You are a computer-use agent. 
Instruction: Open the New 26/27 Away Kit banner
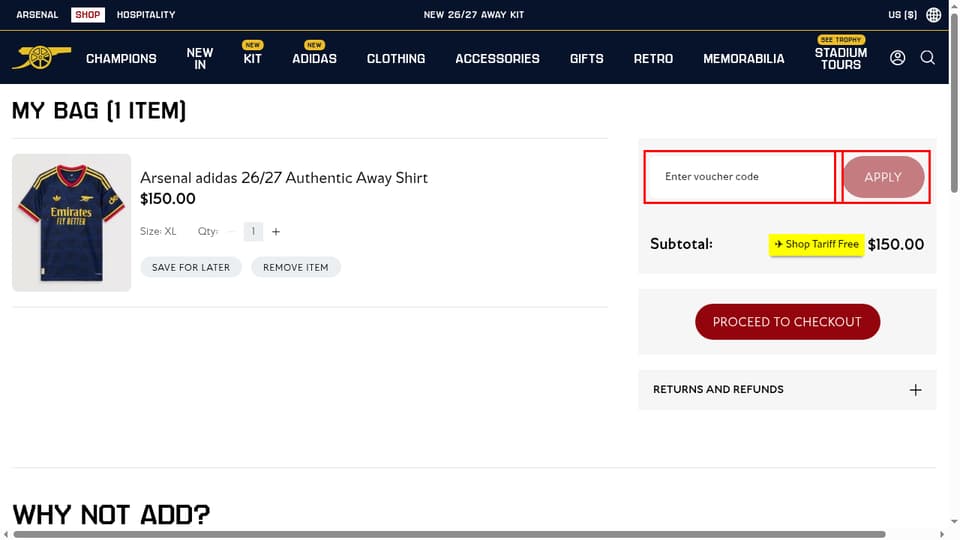click(474, 15)
